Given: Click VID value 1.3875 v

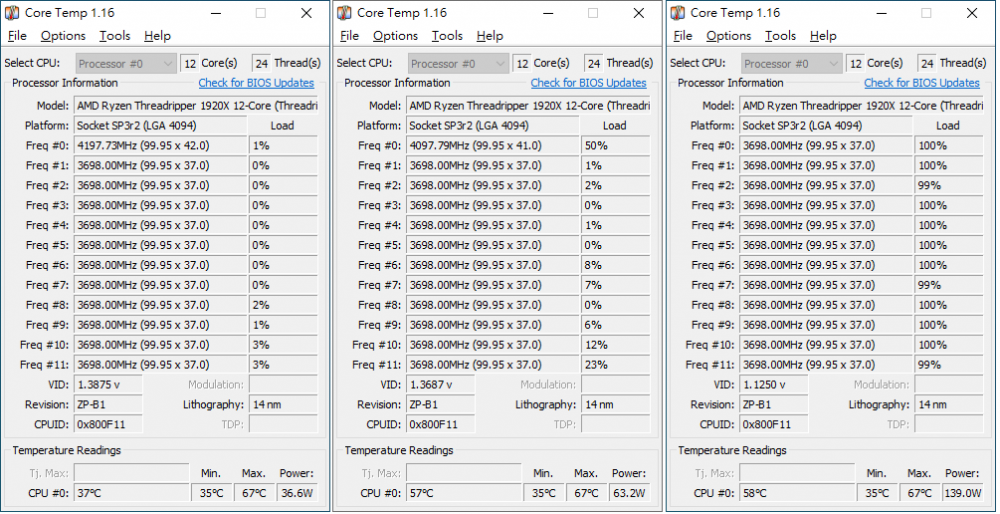Looking at the screenshot, I should click(x=108, y=385).
